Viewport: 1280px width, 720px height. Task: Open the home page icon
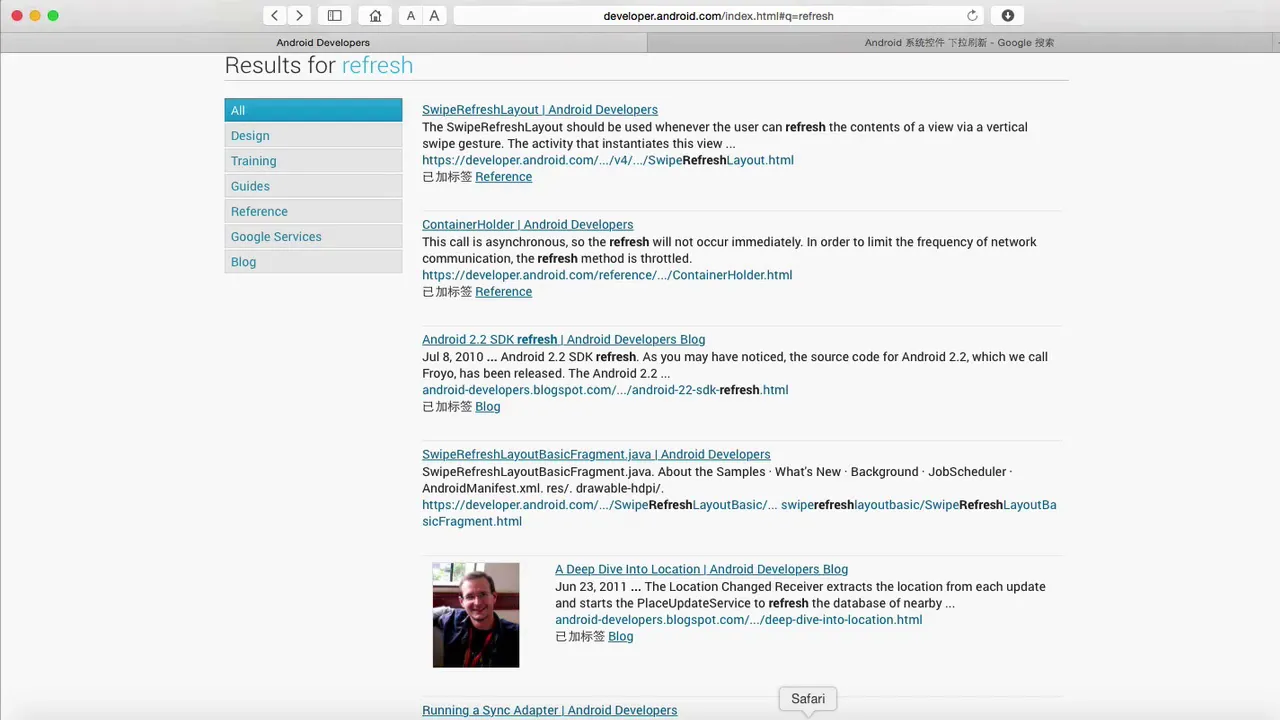(375, 15)
